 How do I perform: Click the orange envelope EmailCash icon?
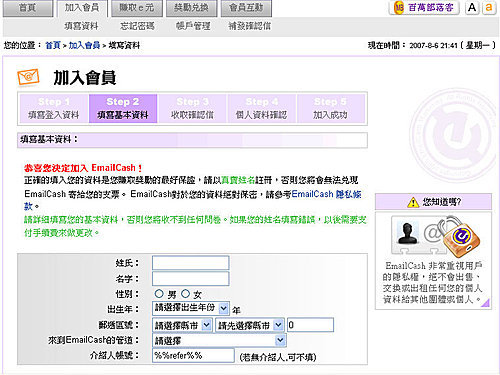point(28,77)
